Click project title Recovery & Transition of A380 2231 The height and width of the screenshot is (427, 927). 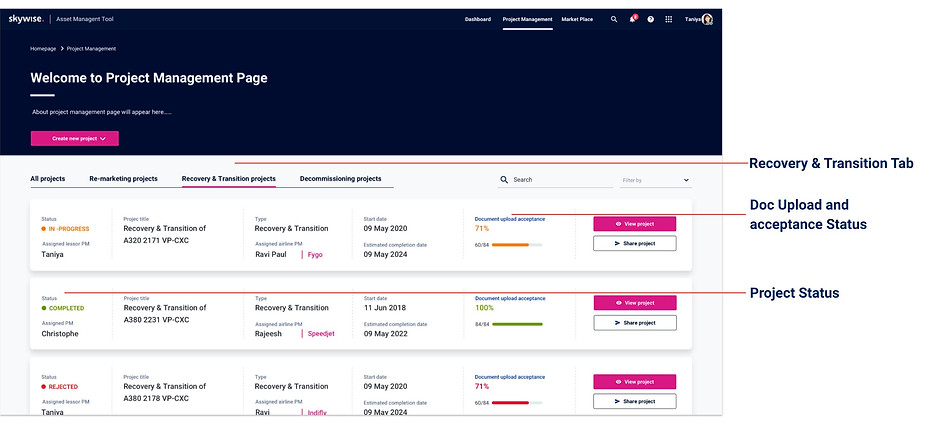click(x=164, y=313)
